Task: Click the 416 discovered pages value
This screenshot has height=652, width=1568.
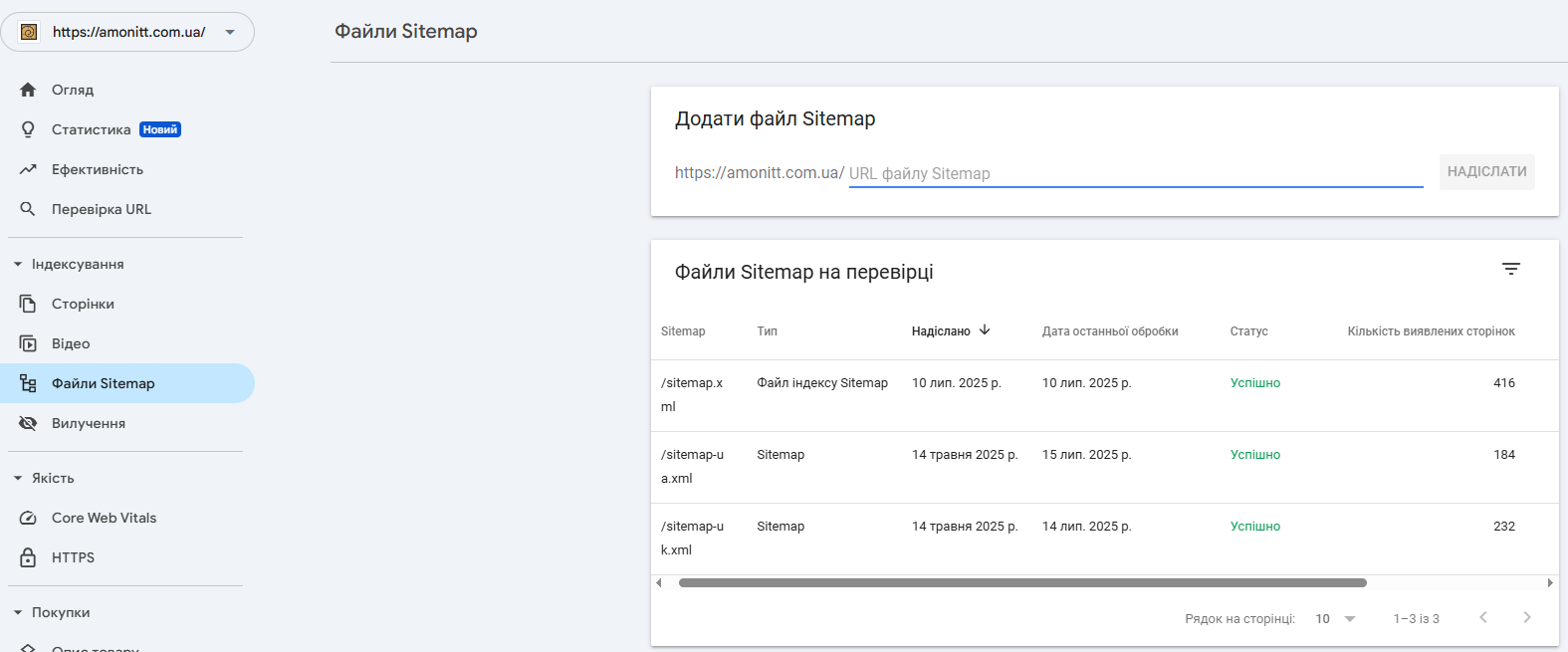Action: coord(1504,383)
